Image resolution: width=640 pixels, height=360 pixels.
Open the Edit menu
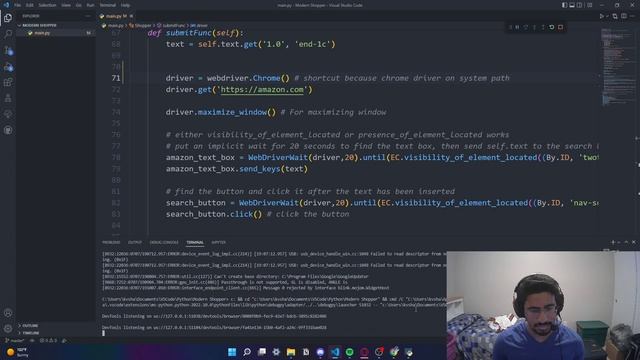coord(30,5)
